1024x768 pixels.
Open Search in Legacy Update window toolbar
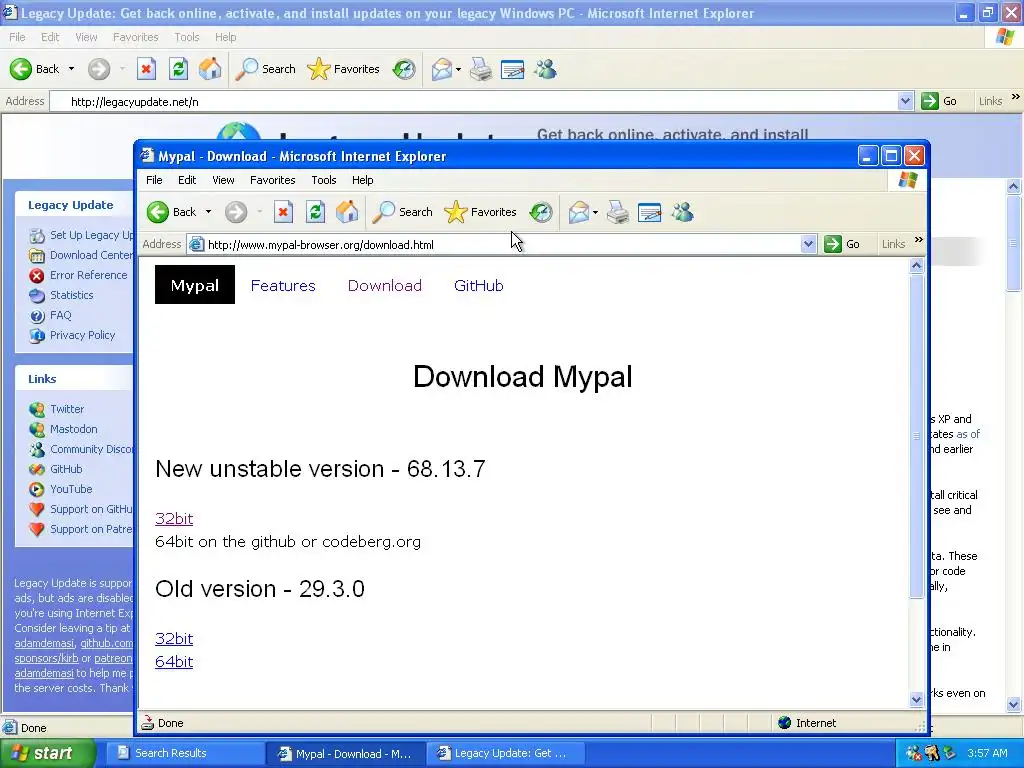(266, 69)
